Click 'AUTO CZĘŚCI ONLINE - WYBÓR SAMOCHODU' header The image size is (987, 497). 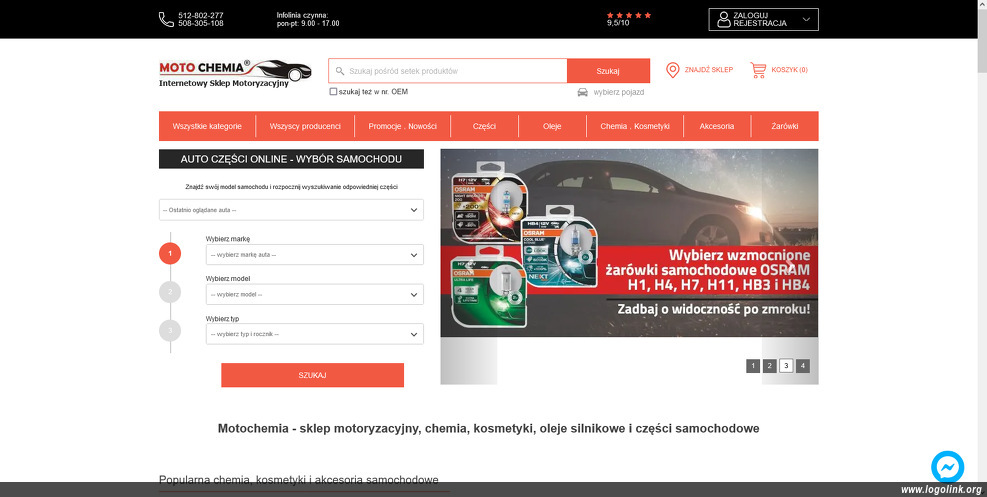[291, 159]
